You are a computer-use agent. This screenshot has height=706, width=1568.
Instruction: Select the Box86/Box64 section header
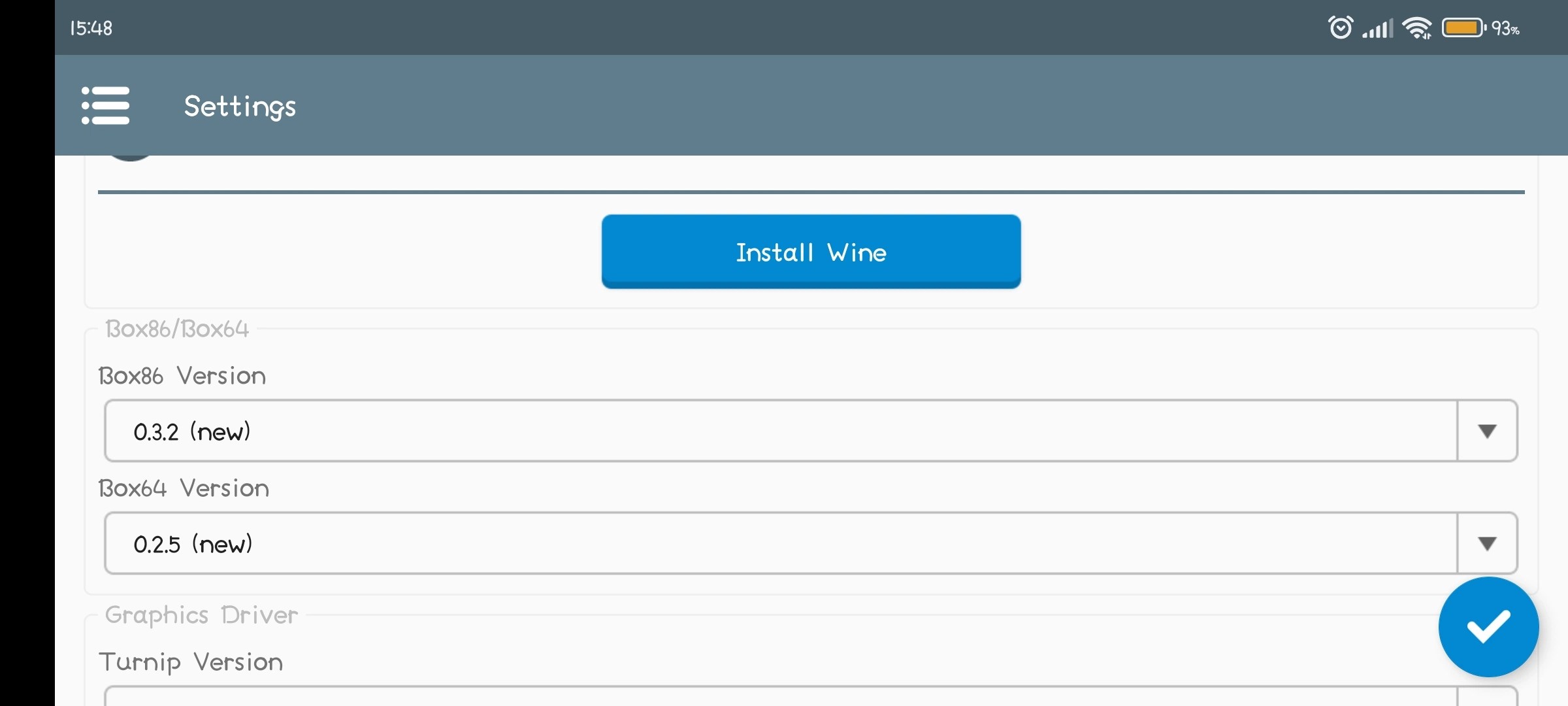point(177,329)
